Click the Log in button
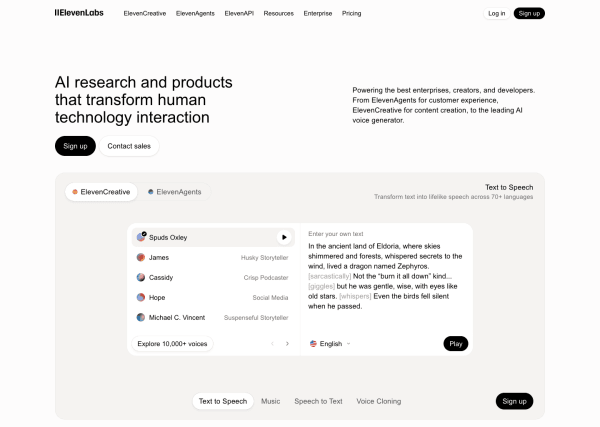Screen dimensions: 600x427 (x=496, y=13)
